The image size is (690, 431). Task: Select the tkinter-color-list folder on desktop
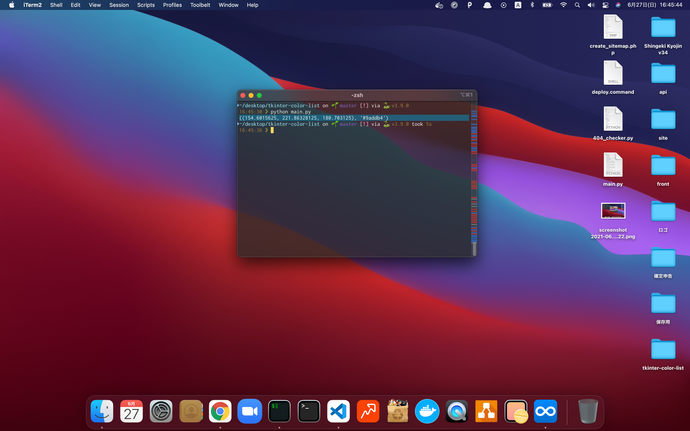pyautogui.click(x=663, y=354)
